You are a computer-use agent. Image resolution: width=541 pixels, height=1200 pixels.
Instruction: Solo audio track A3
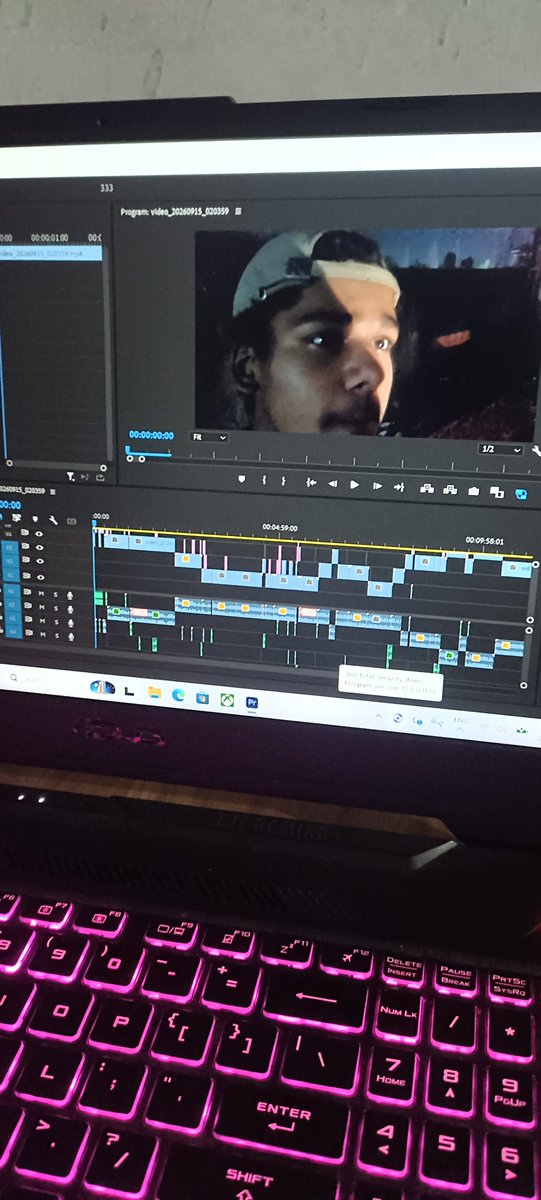coord(56,621)
